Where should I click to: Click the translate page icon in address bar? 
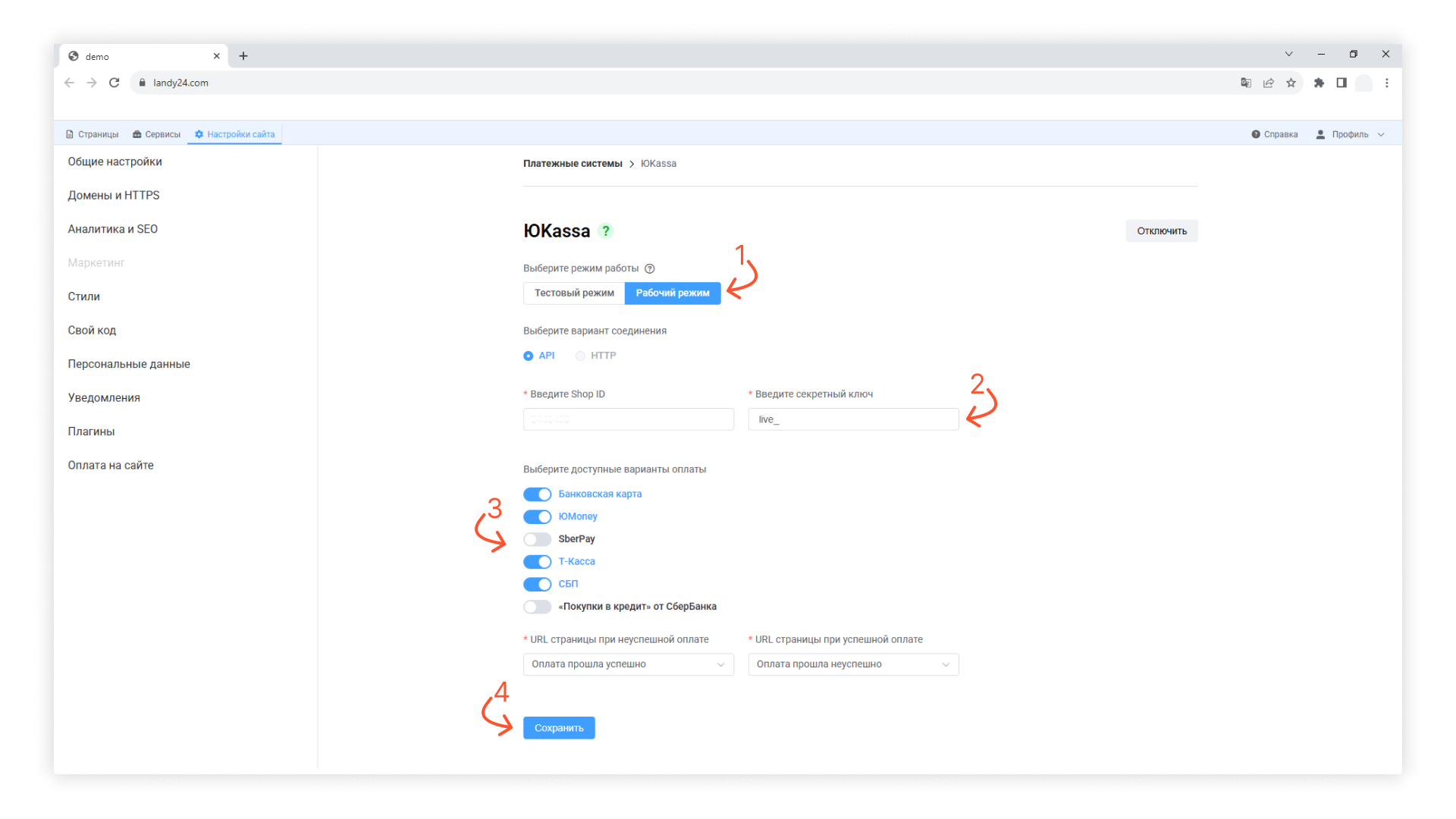point(1246,83)
